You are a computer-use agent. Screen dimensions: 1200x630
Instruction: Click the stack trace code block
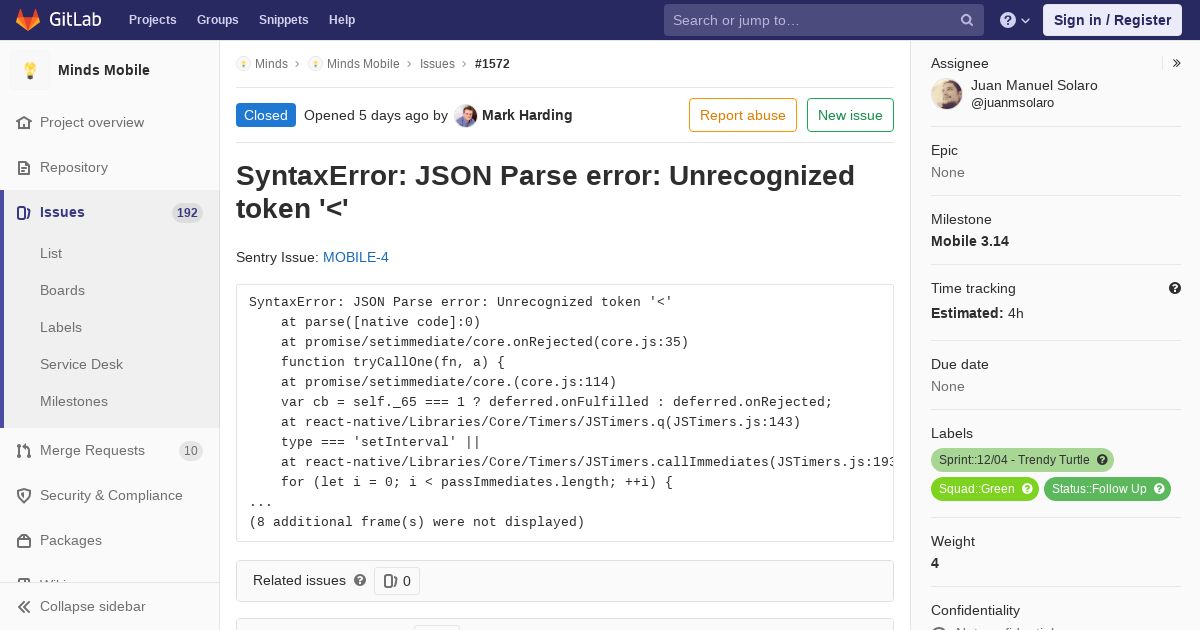565,413
